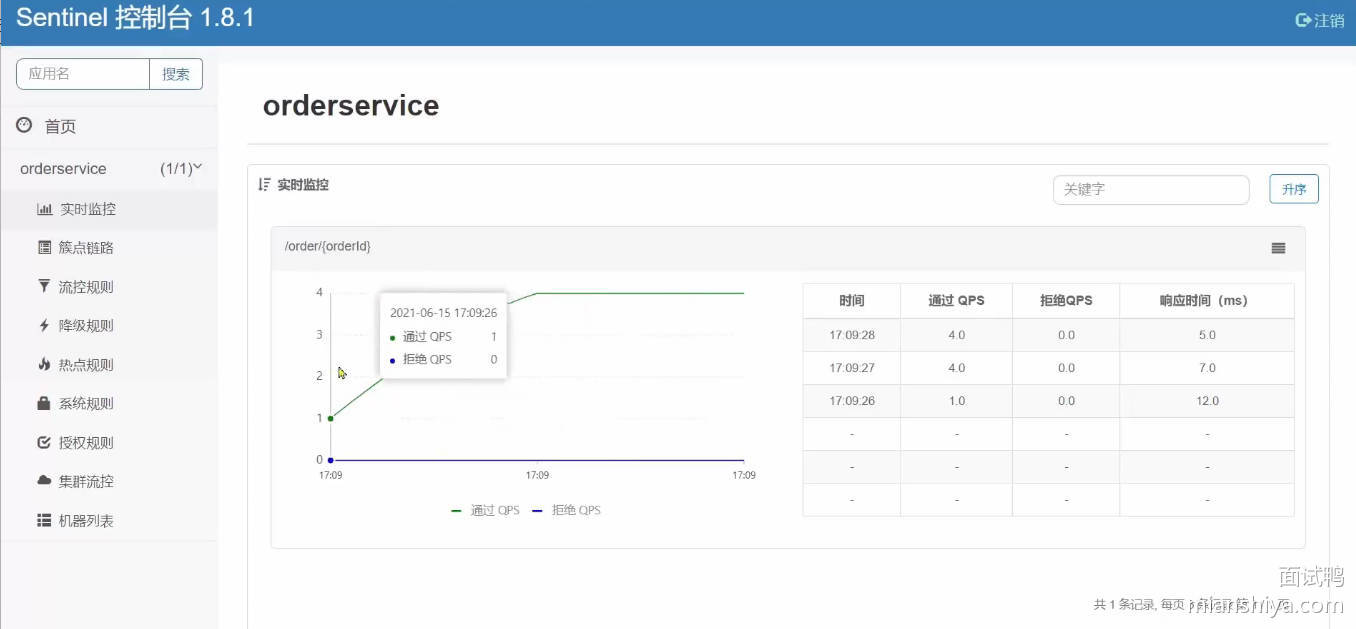Toggle 通过 QPS series in chart legend
Image resolution: width=1356 pixels, height=629 pixels.
tap(486, 510)
